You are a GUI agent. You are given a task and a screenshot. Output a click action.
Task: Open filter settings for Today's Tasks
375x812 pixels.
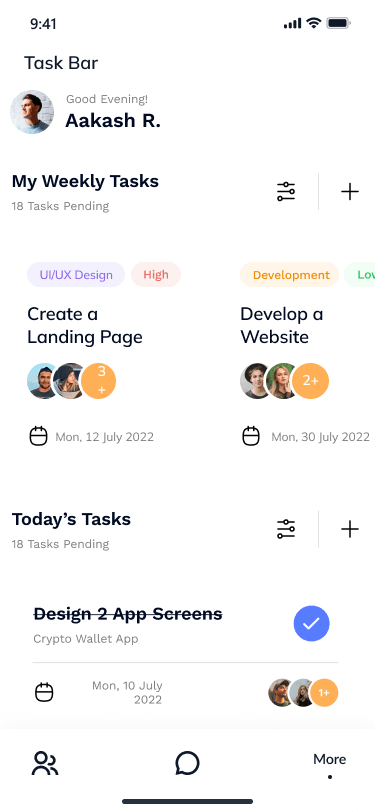(286, 529)
